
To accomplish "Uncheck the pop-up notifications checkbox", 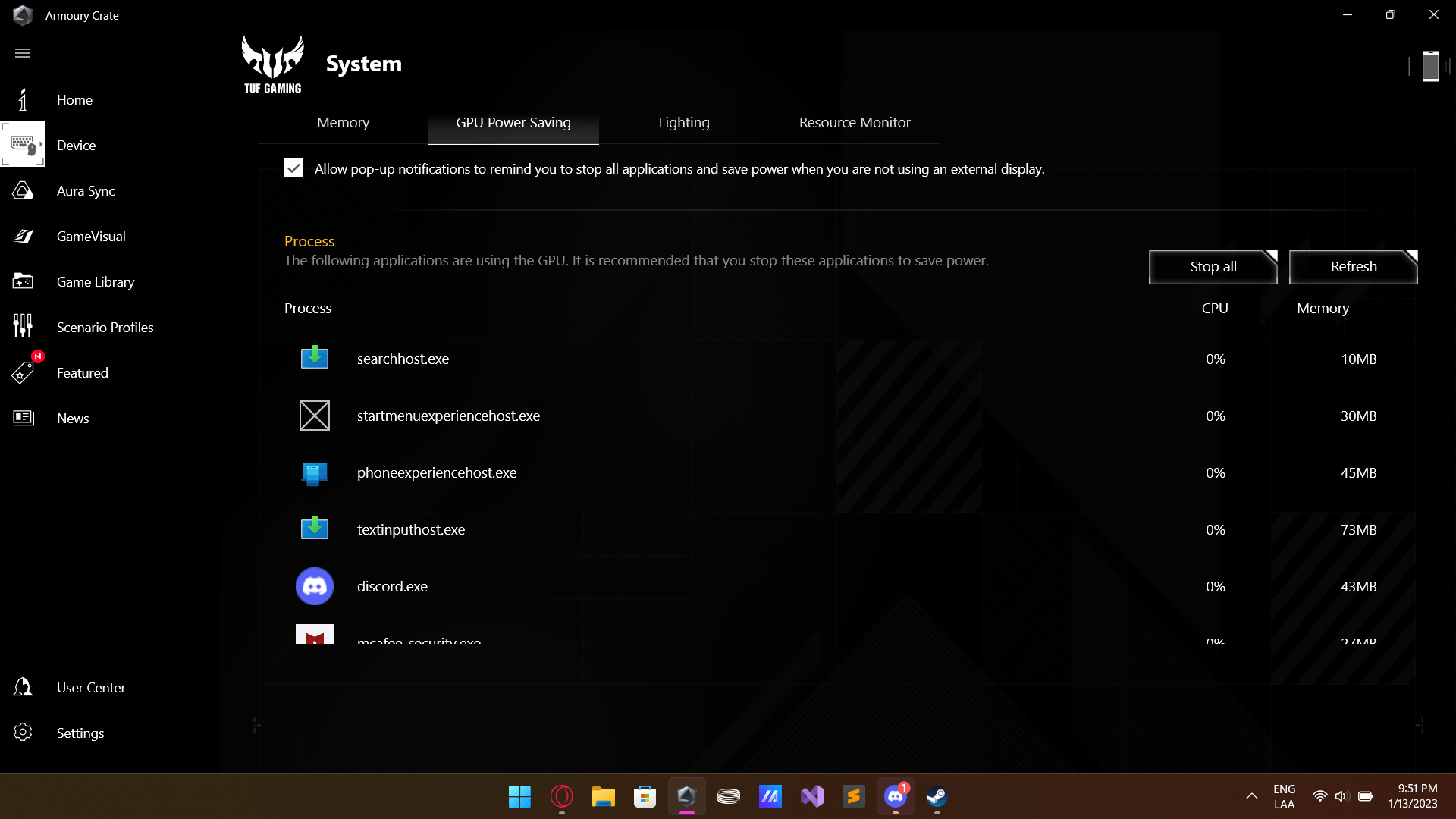I will pos(293,168).
